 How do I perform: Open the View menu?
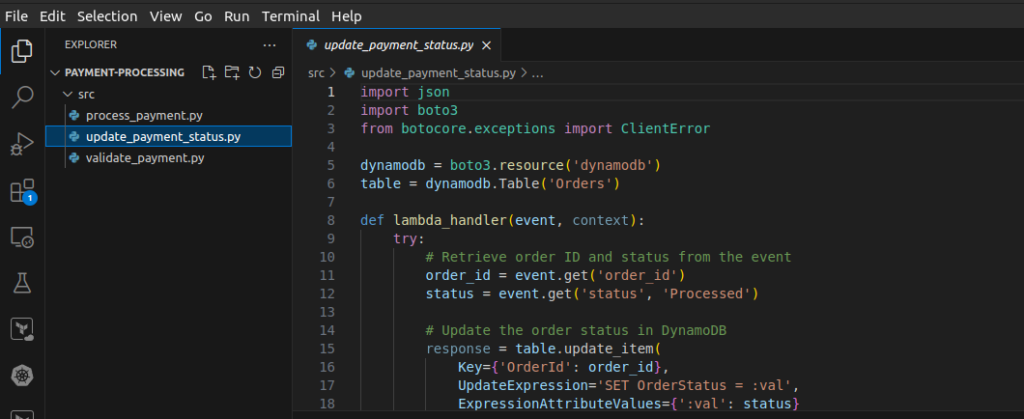[x=166, y=16]
